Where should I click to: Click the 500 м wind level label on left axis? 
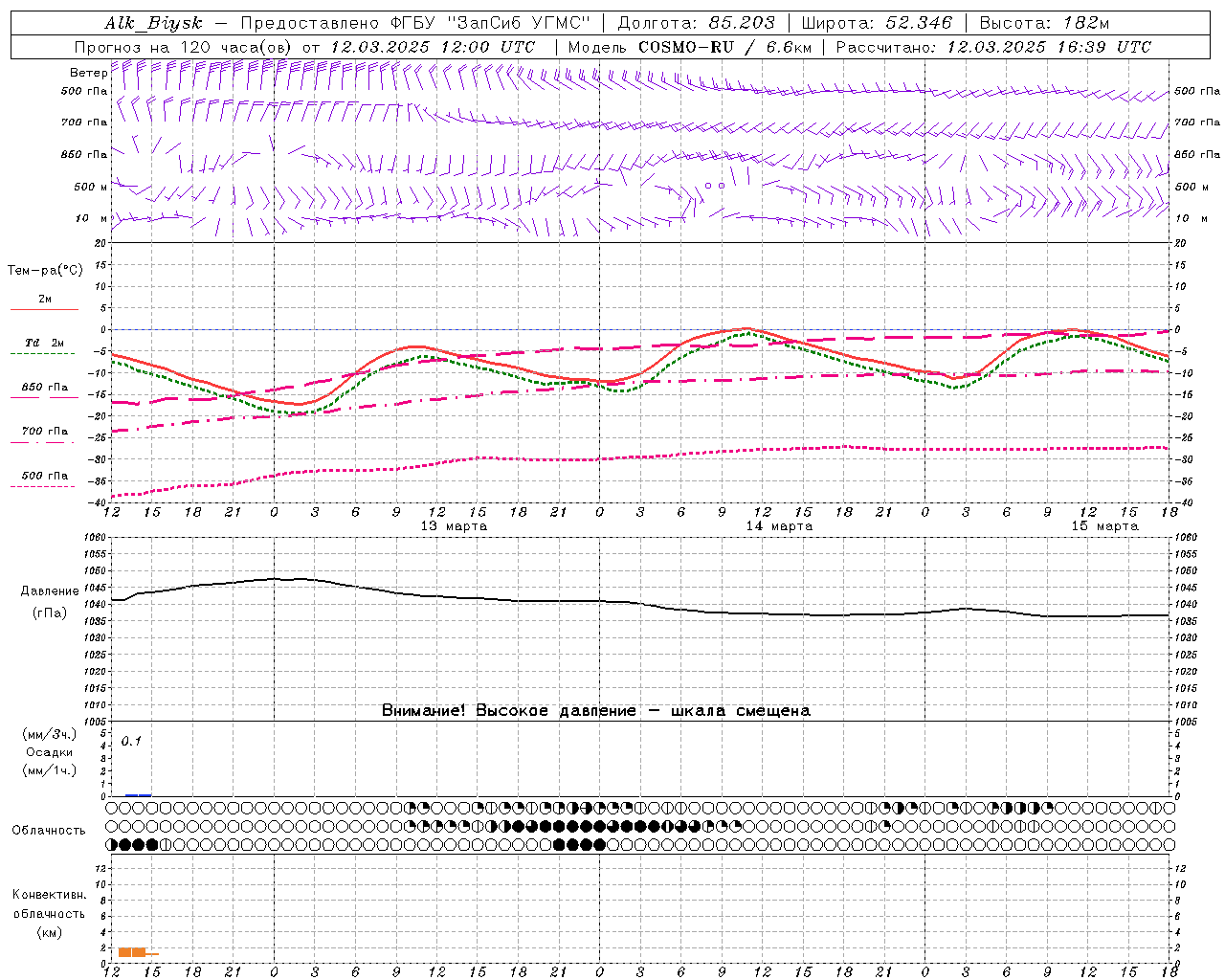[91, 187]
